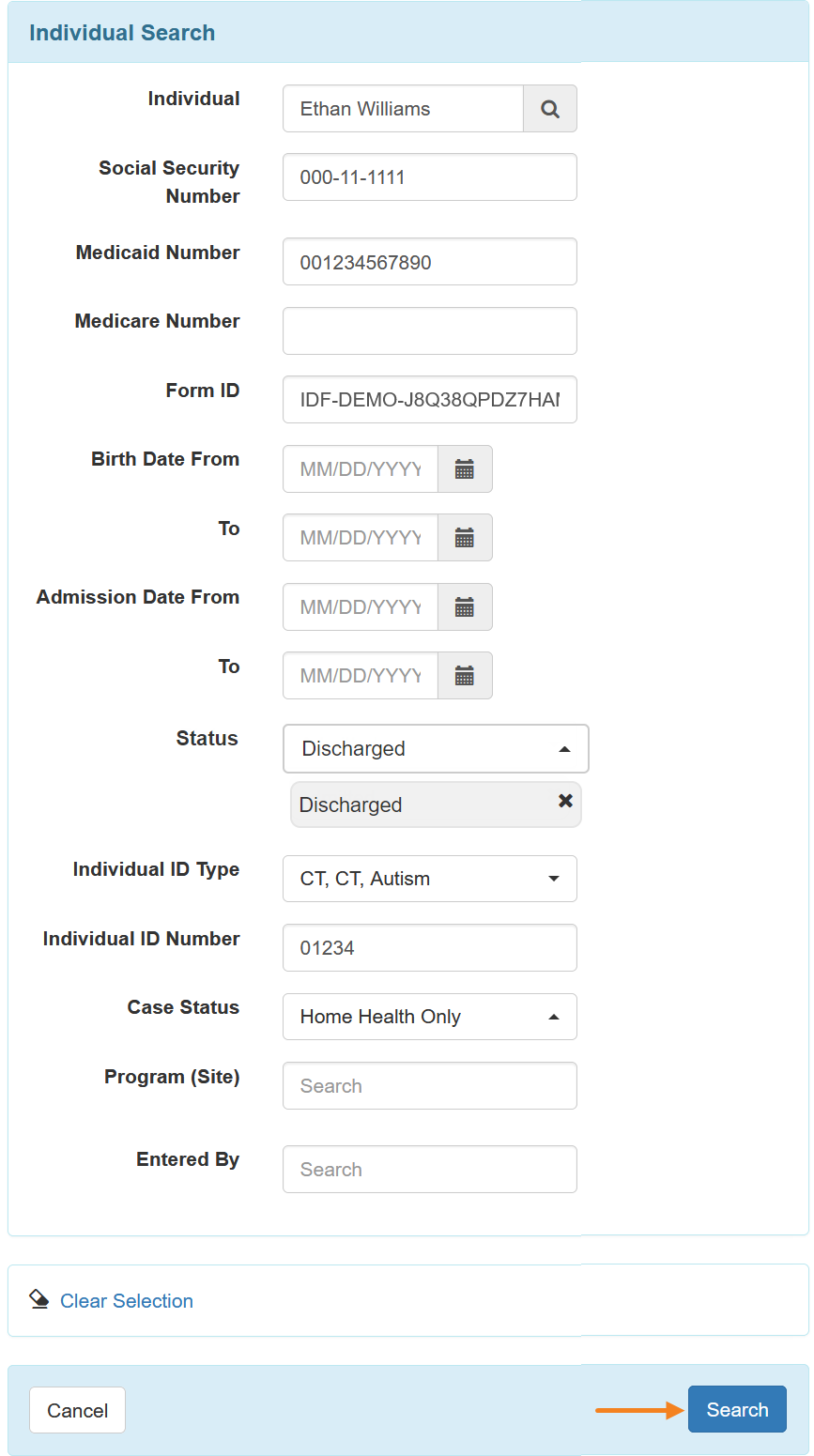Click the Program (Site) search box

(429, 1086)
